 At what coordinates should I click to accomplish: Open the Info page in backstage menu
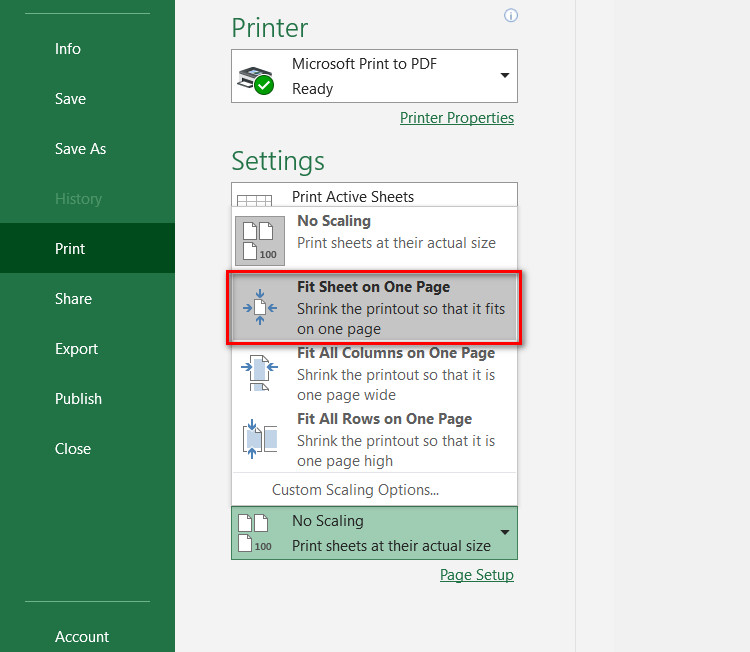(x=67, y=49)
